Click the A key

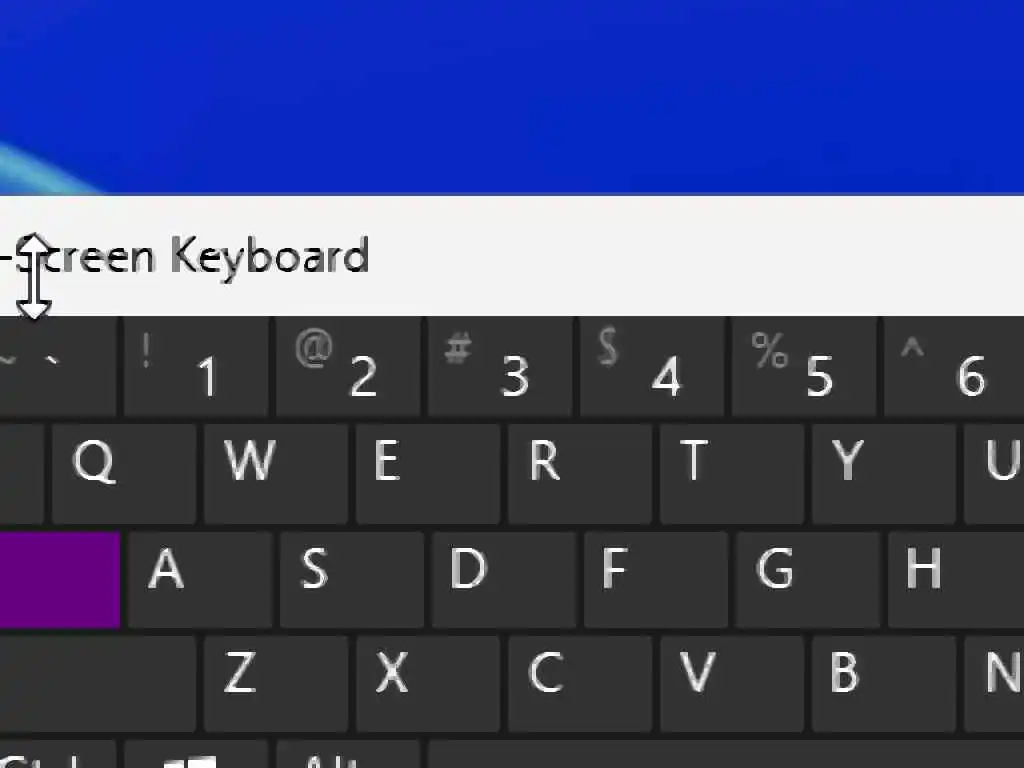[200, 580]
